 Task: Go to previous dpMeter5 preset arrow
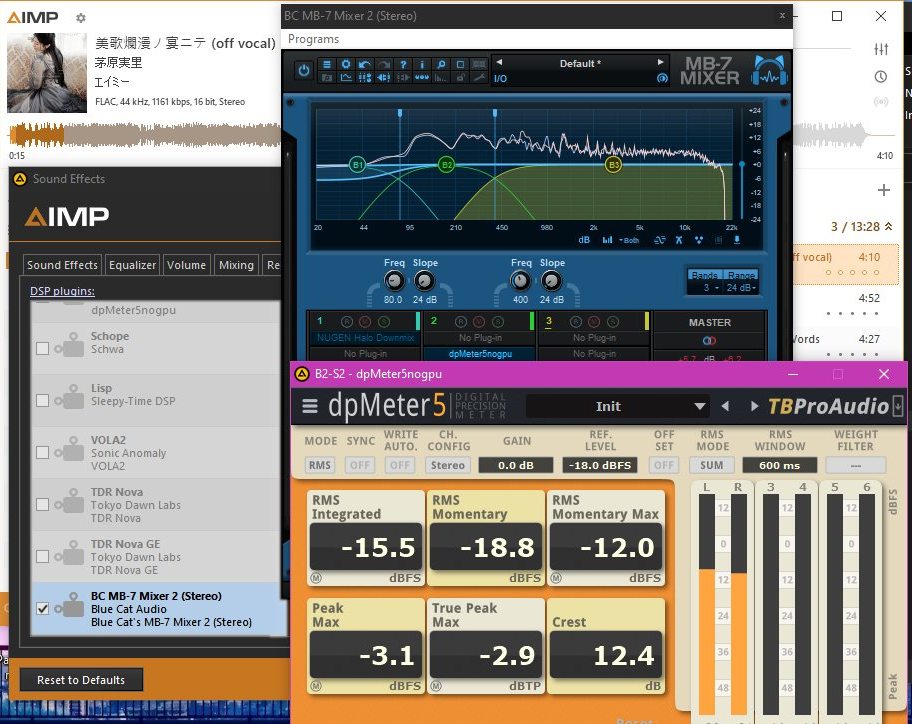(x=725, y=406)
